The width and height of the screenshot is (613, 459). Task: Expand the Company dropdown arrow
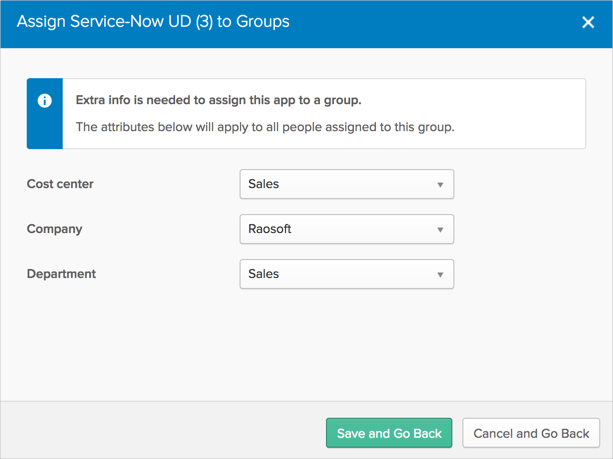point(440,230)
